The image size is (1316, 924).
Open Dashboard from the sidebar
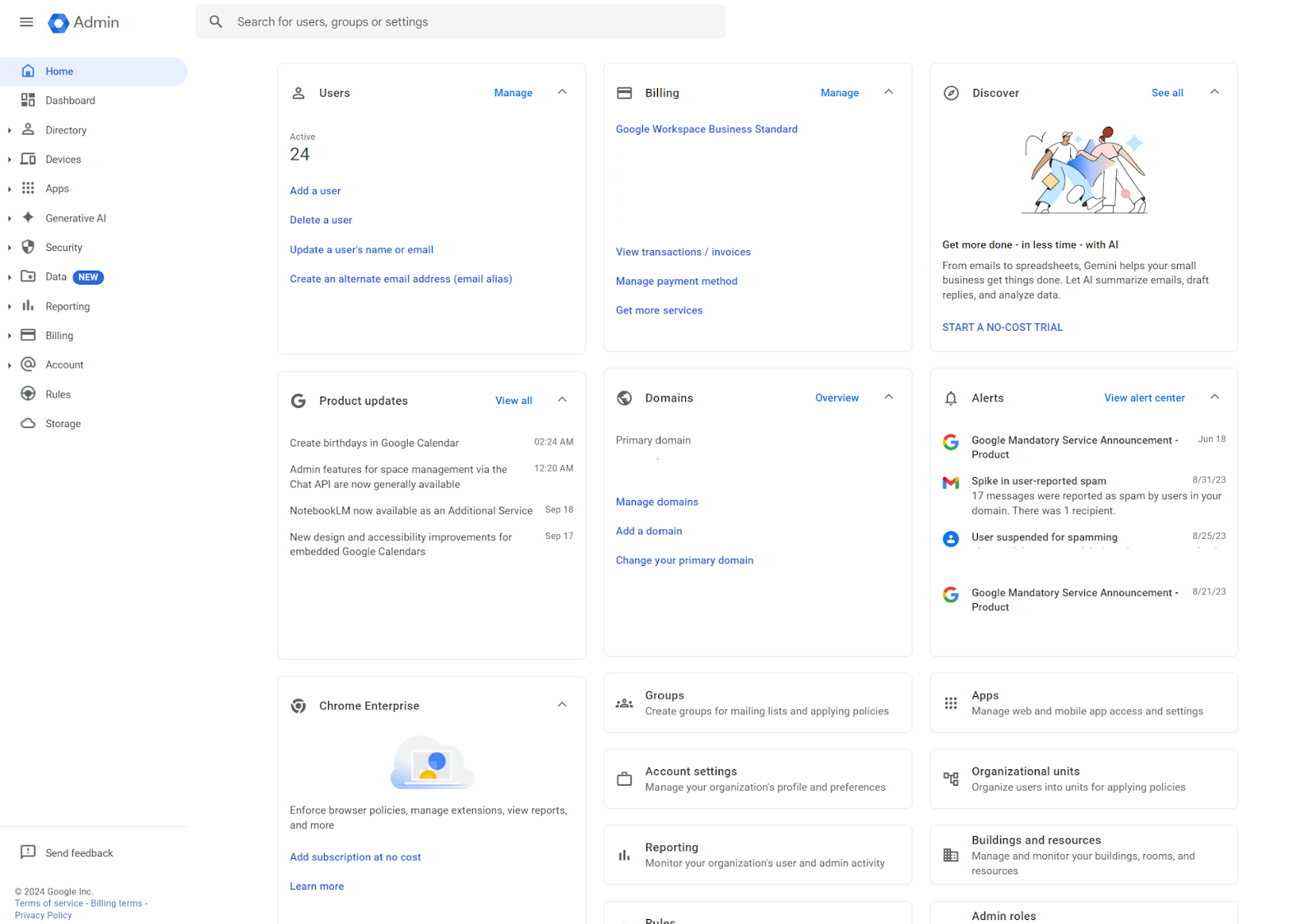point(70,100)
